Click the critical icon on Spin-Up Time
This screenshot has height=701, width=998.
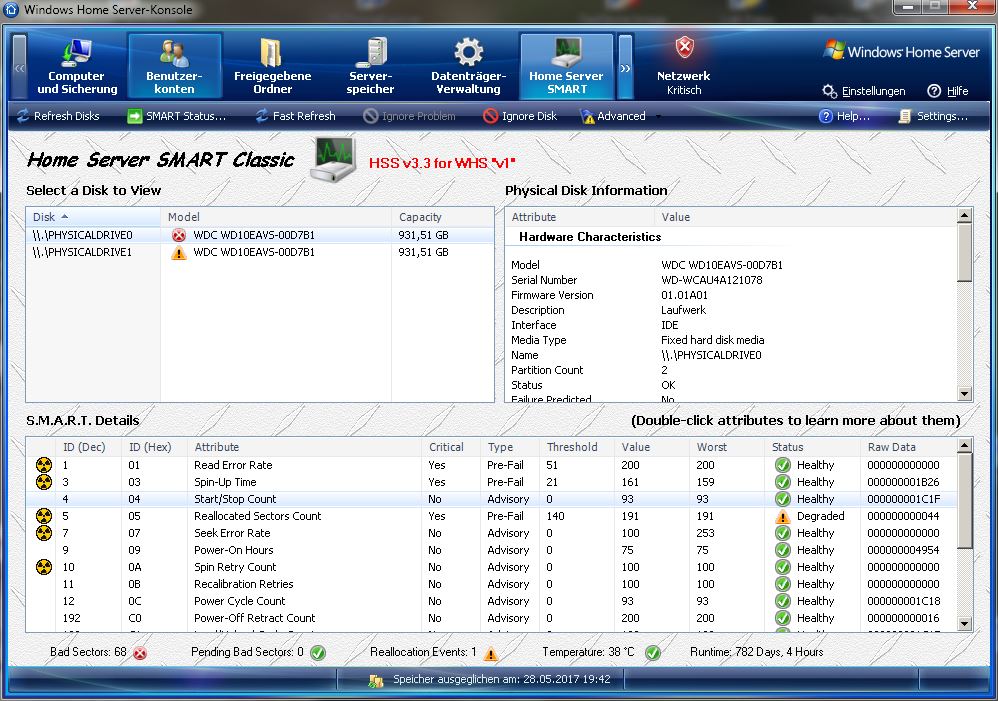44,482
